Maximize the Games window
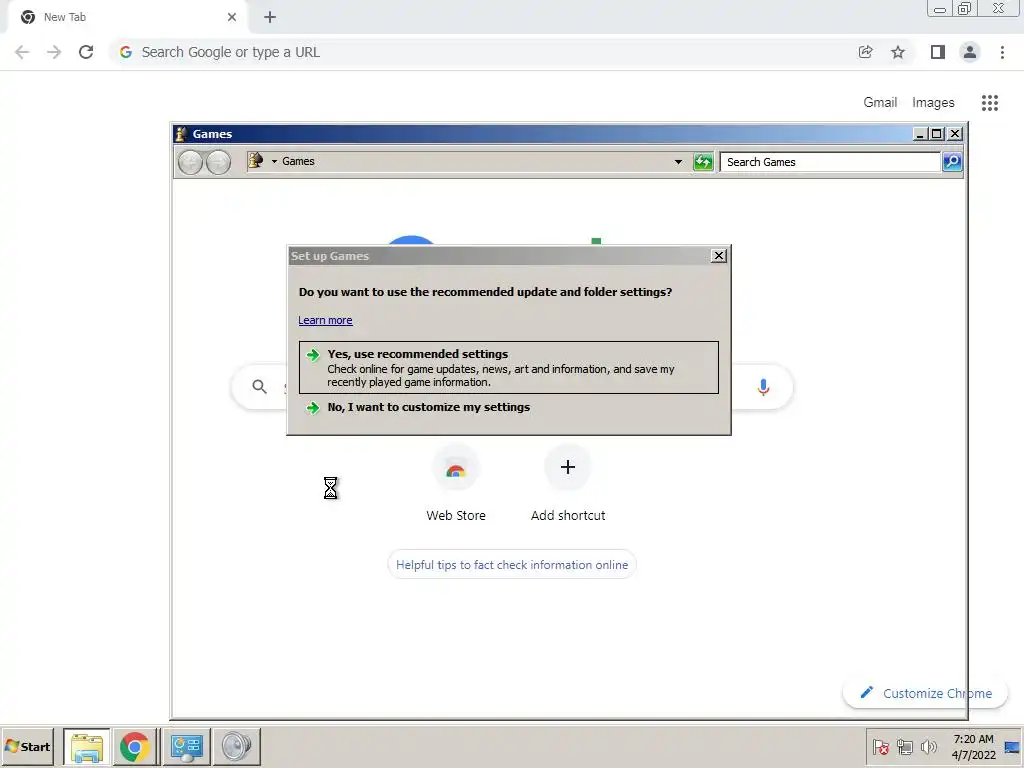The image size is (1024, 768). 936,134
